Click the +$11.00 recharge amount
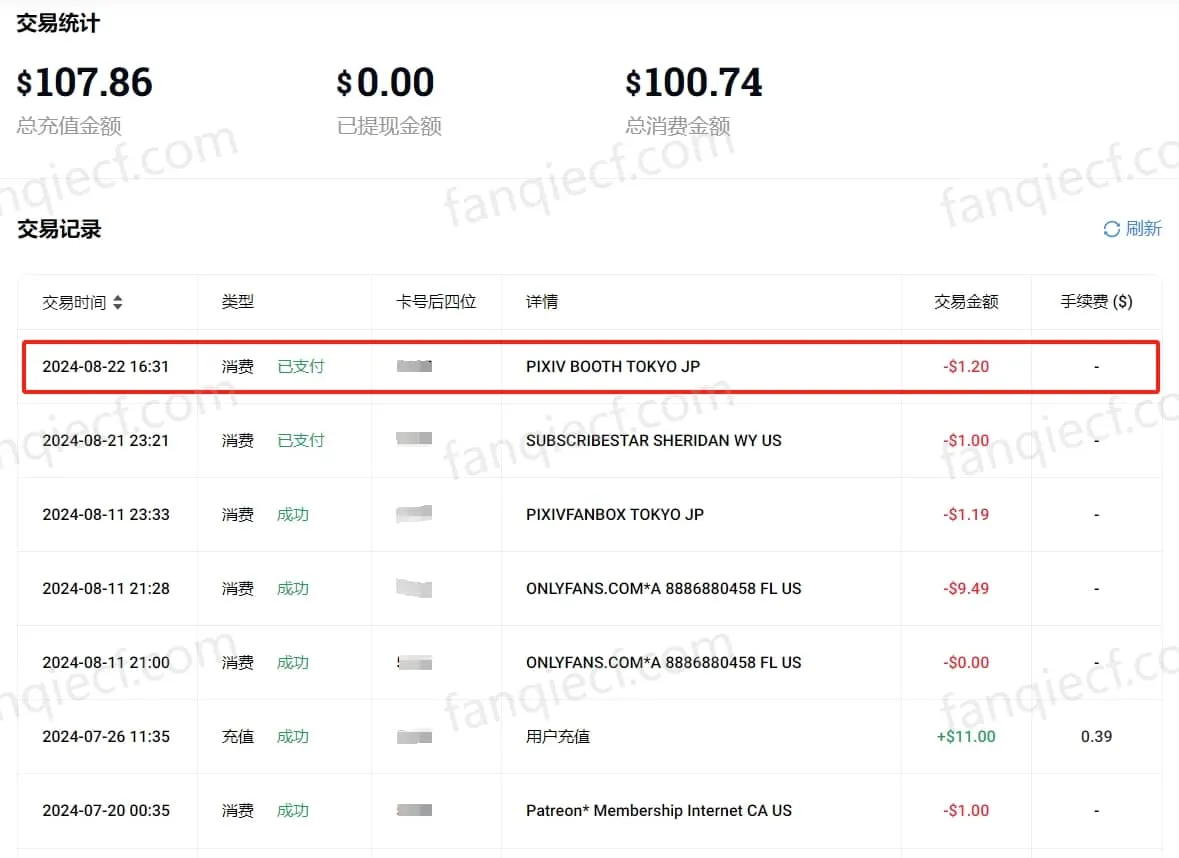 coord(965,737)
